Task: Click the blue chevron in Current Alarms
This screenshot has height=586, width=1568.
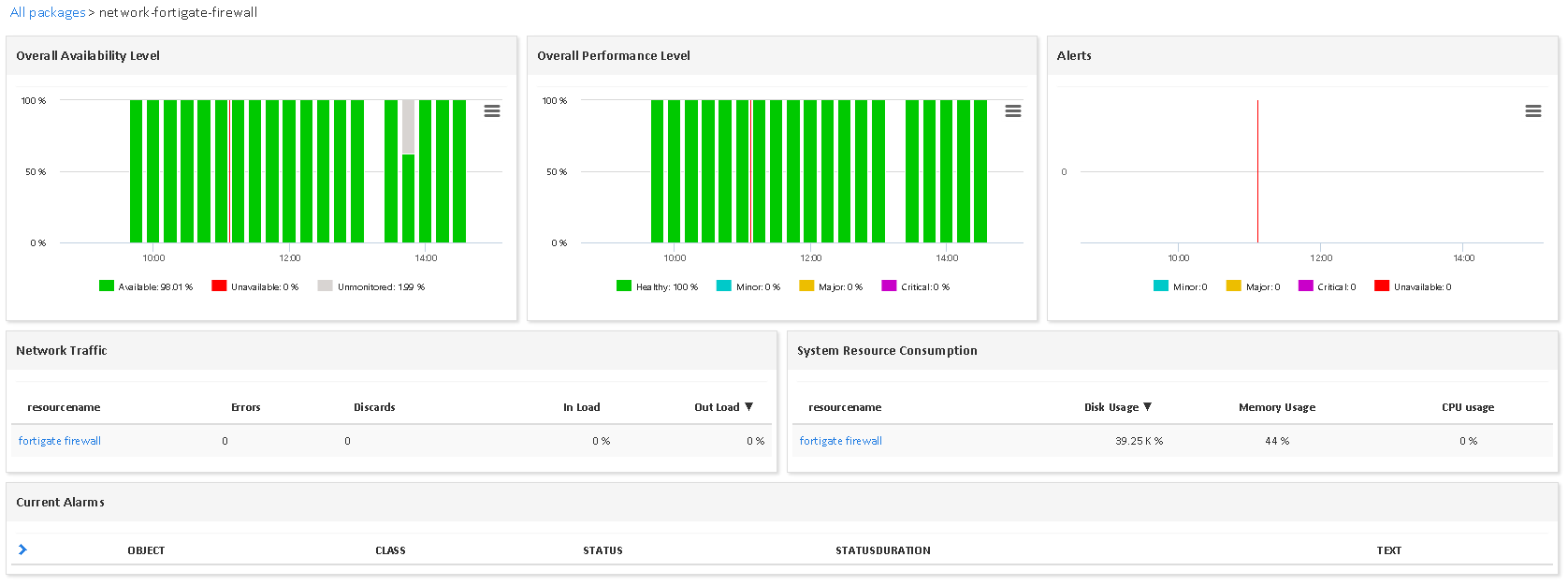Action: pyautogui.click(x=22, y=549)
